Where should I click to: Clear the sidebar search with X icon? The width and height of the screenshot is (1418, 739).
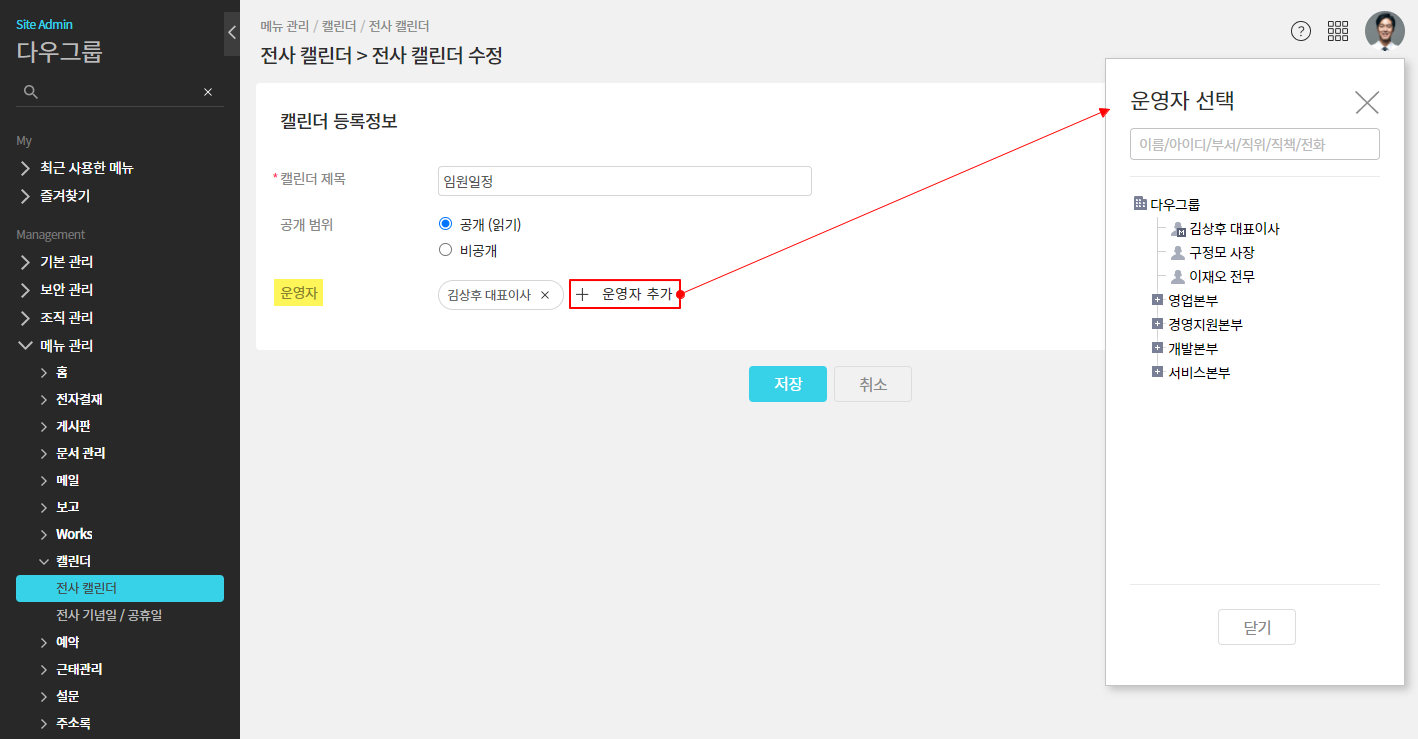(x=208, y=92)
